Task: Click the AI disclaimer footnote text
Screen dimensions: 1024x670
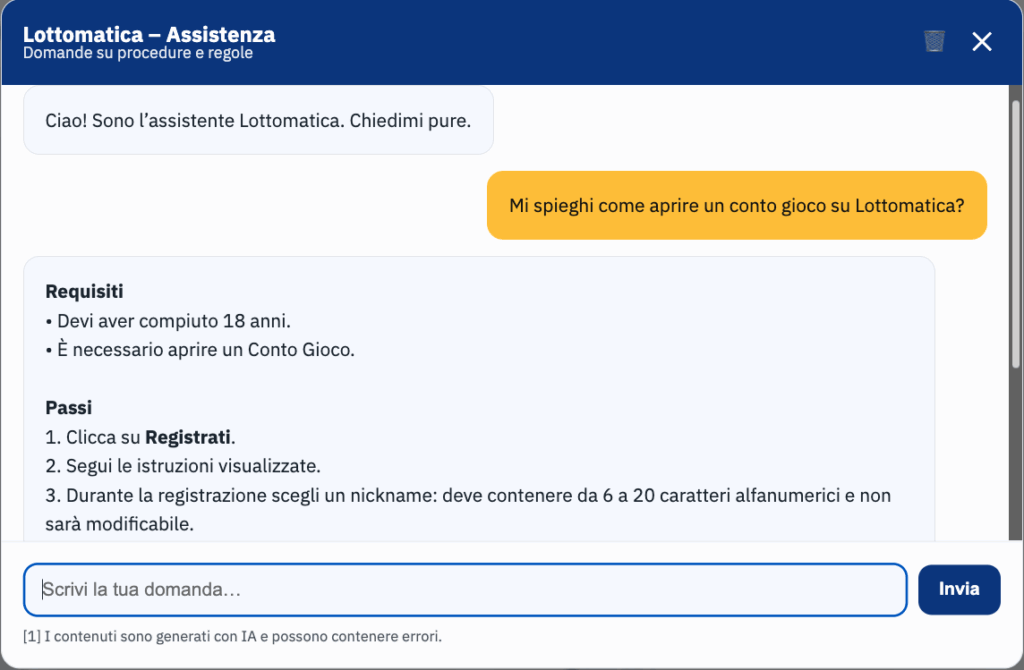Action: coord(232,636)
